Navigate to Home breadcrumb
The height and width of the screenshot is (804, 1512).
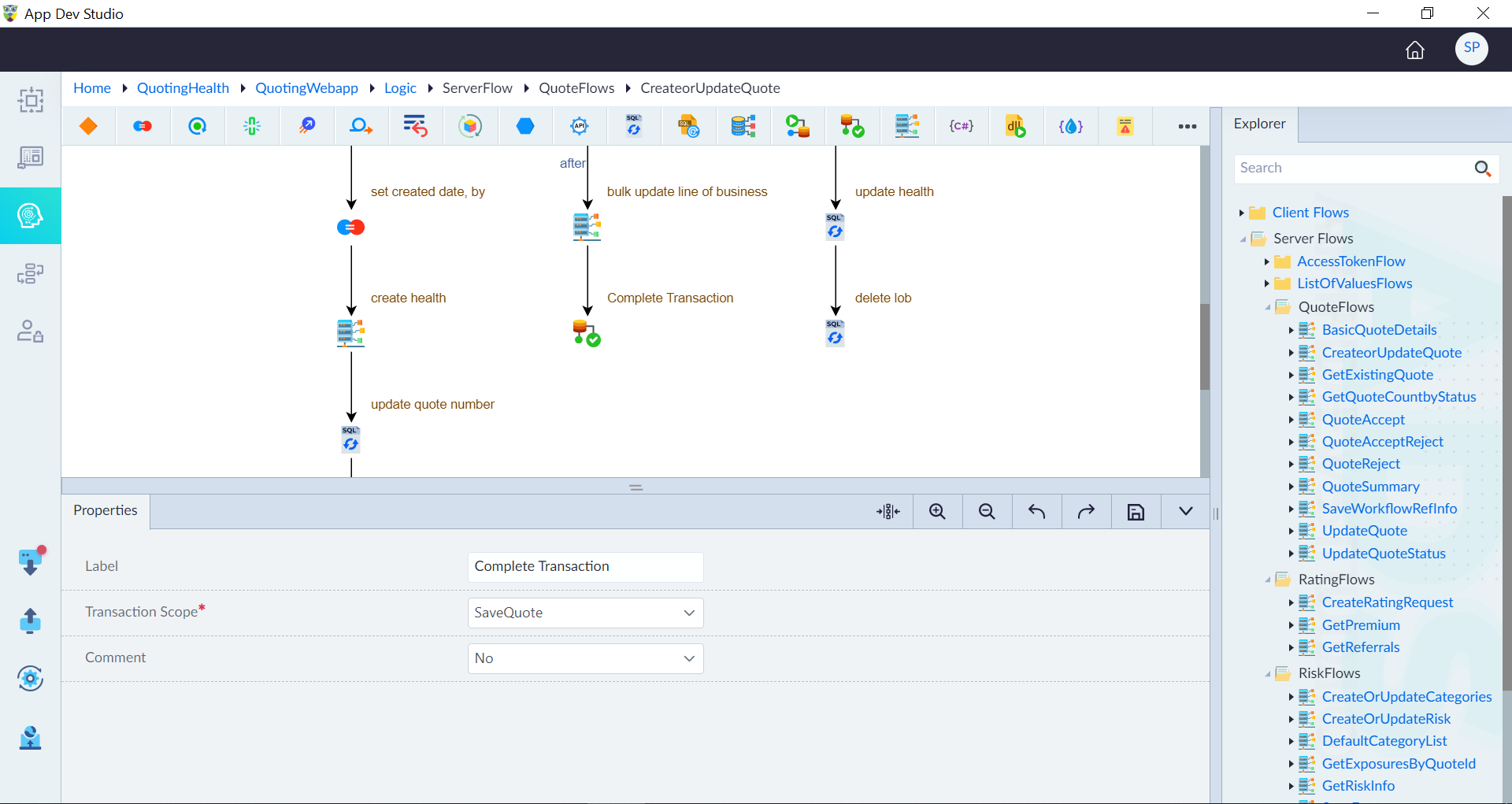click(92, 88)
